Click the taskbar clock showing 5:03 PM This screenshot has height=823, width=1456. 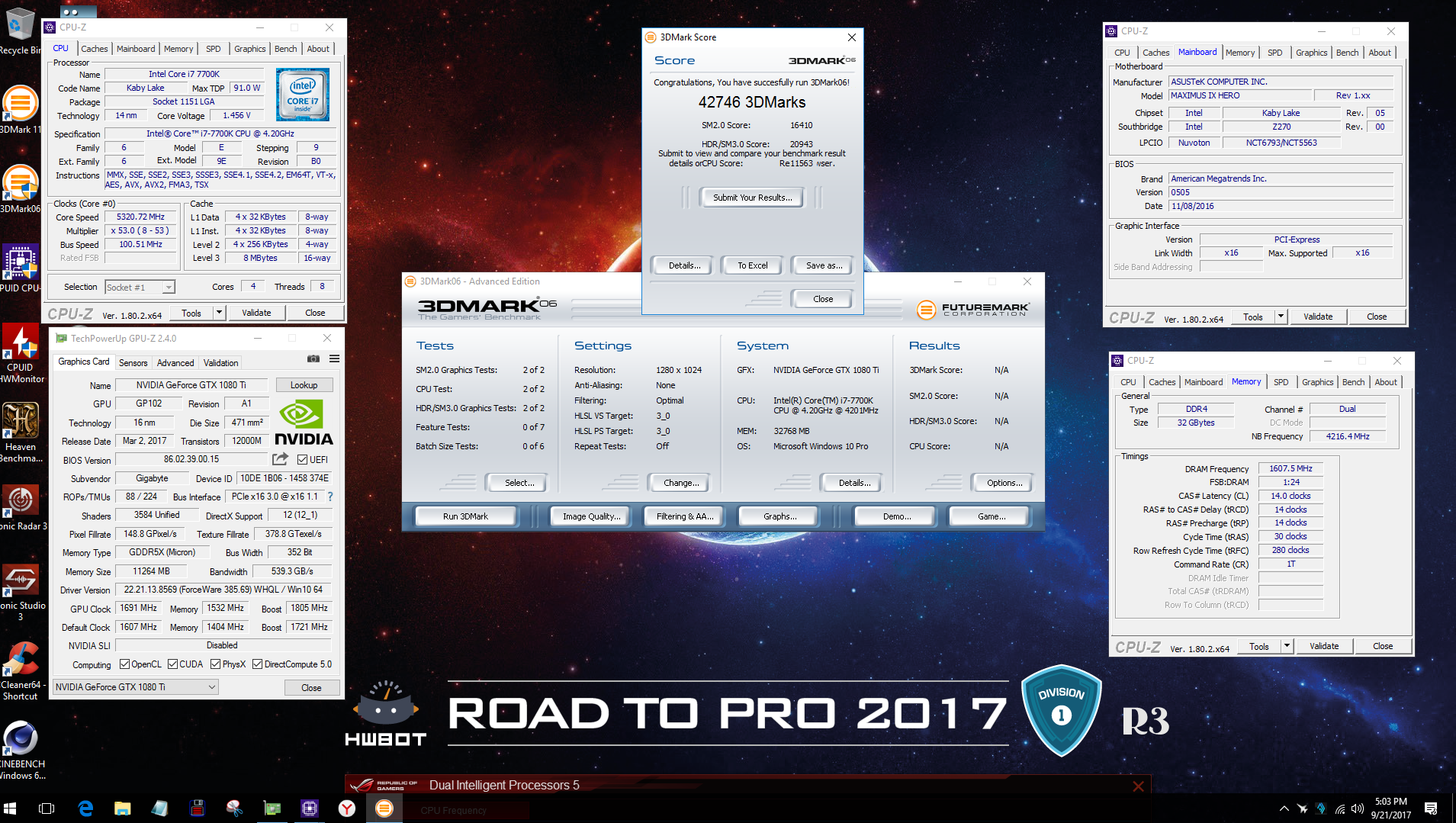(x=1390, y=809)
